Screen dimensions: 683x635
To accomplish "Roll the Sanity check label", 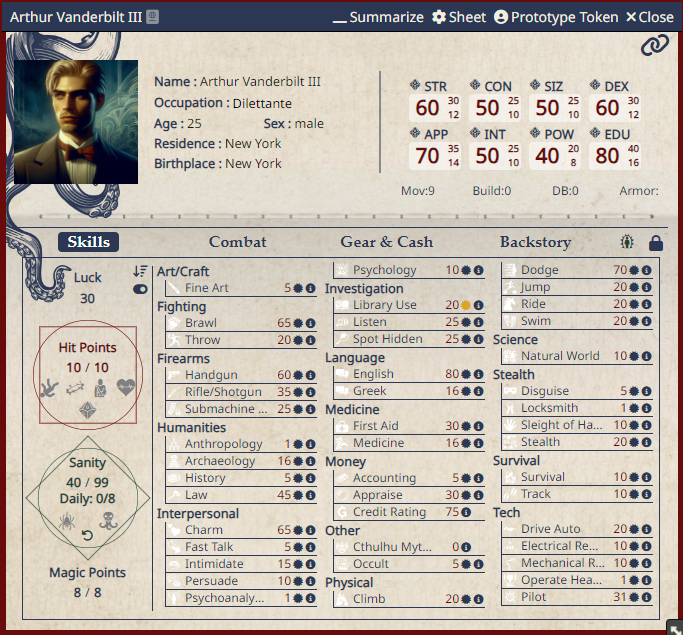I will point(87,463).
